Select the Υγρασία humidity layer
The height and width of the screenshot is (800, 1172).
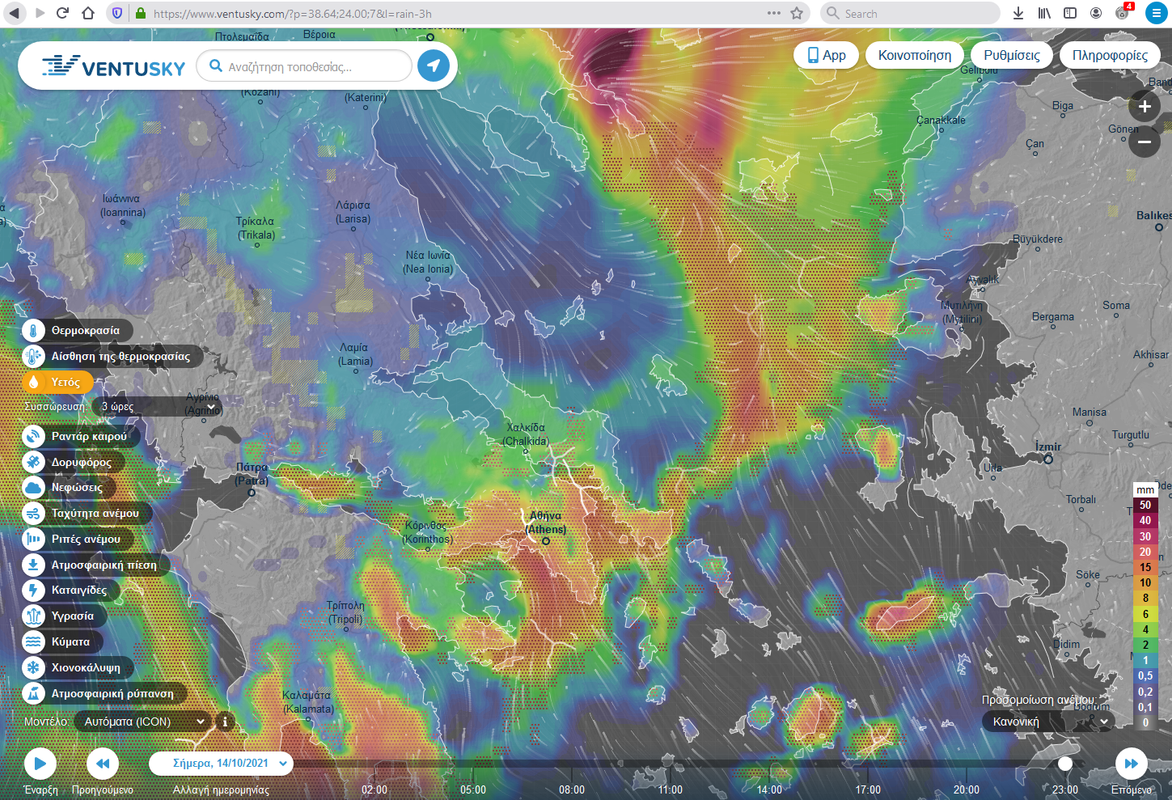point(65,616)
